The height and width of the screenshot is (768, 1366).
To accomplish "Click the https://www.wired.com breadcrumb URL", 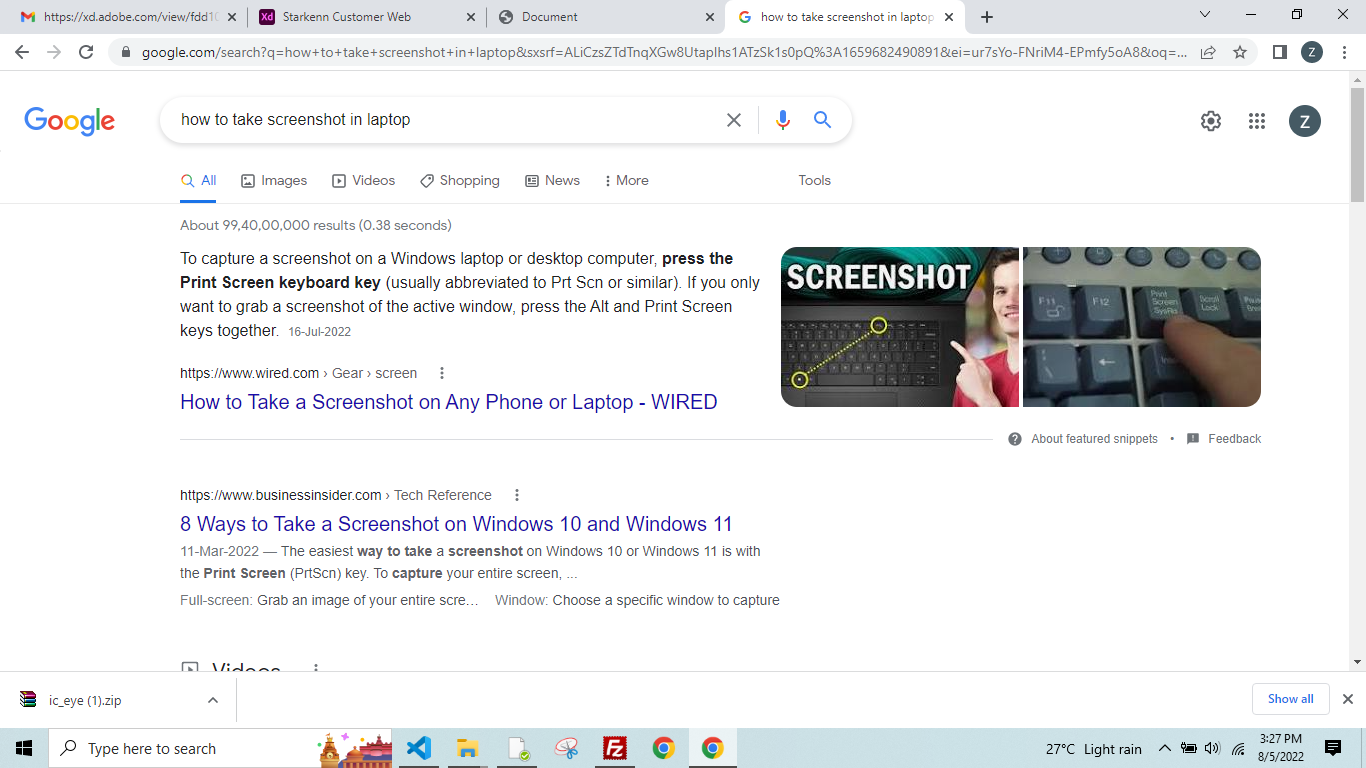I will [249, 373].
